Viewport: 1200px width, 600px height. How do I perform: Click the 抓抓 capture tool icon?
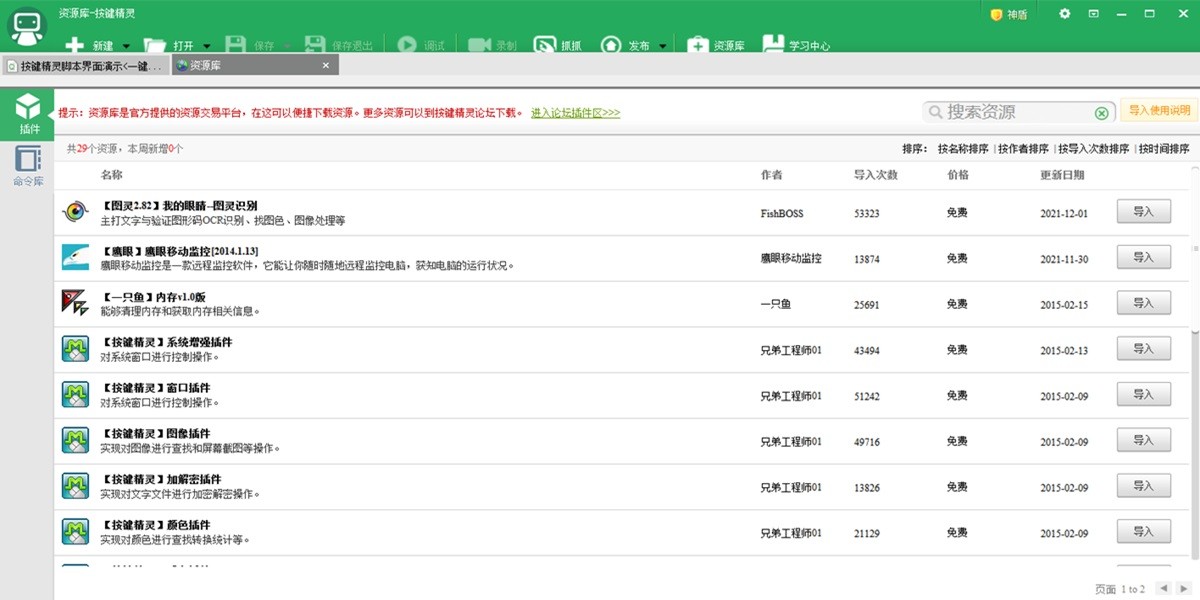pos(544,45)
